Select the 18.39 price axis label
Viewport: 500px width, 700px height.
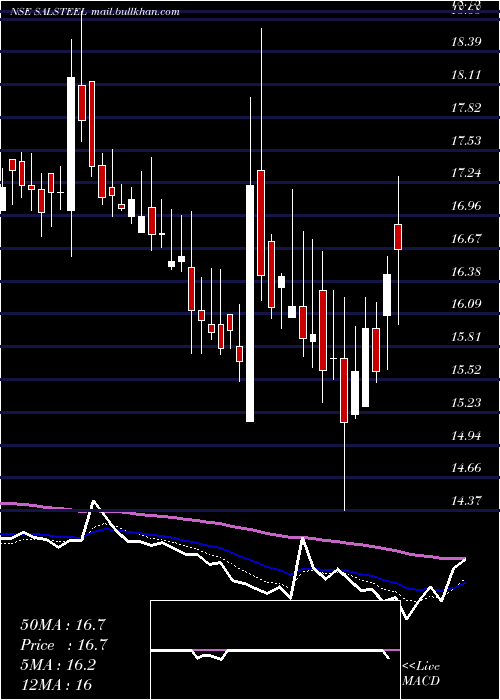tap(466, 42)
